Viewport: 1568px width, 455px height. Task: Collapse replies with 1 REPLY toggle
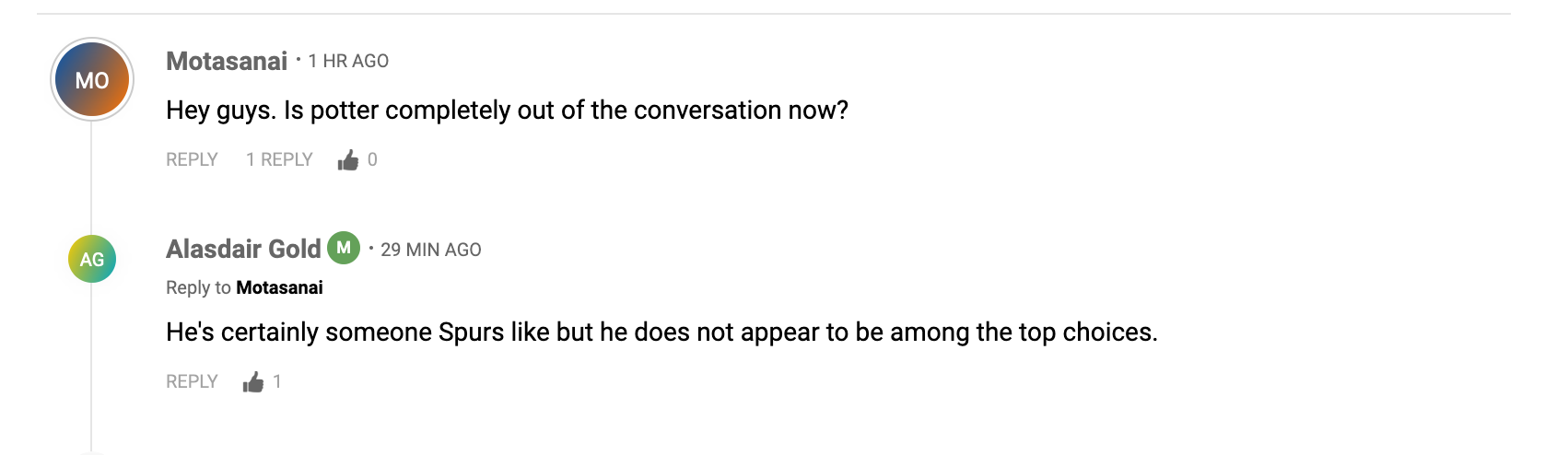click(279, 159)
